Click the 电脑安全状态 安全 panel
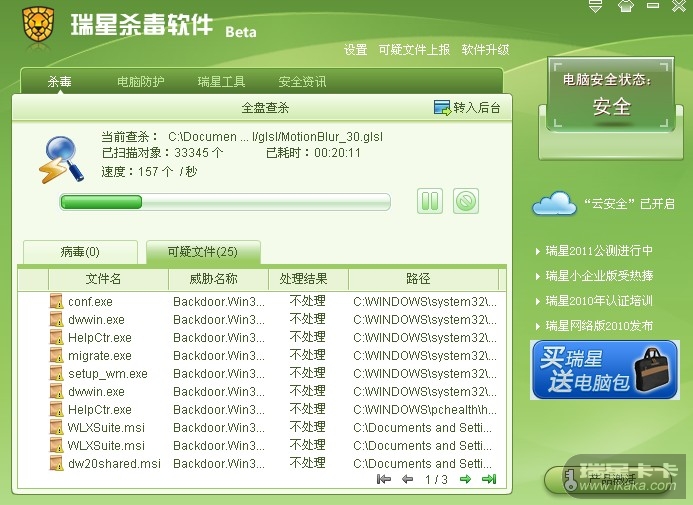The width and height of the screenshot is (693, 505). click(611, 94)
